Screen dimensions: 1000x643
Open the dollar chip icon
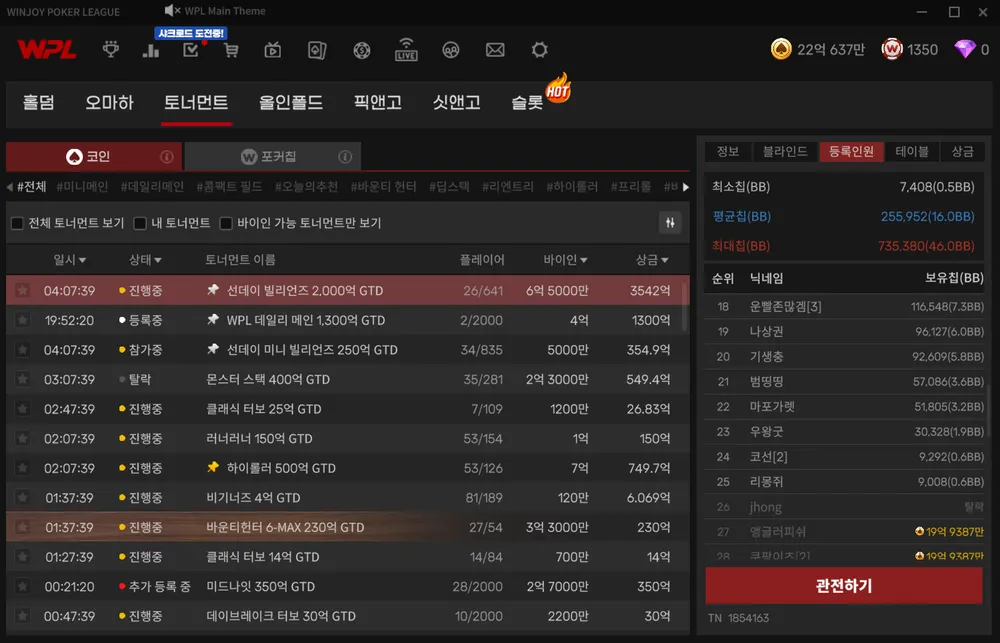point(362,50)
